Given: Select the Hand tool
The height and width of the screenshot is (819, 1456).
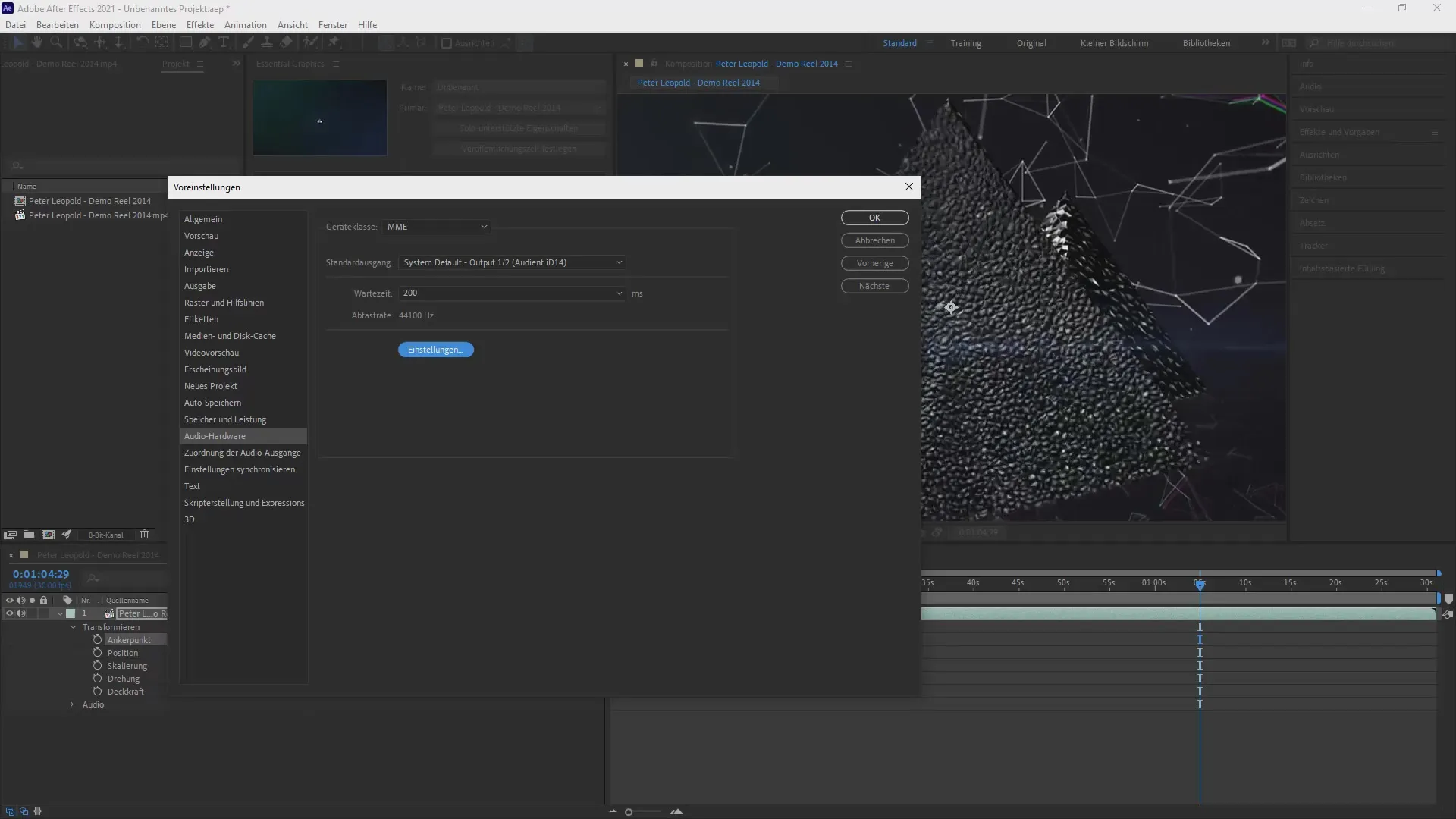Looking at the screenshot, I should tap(36, 43).
